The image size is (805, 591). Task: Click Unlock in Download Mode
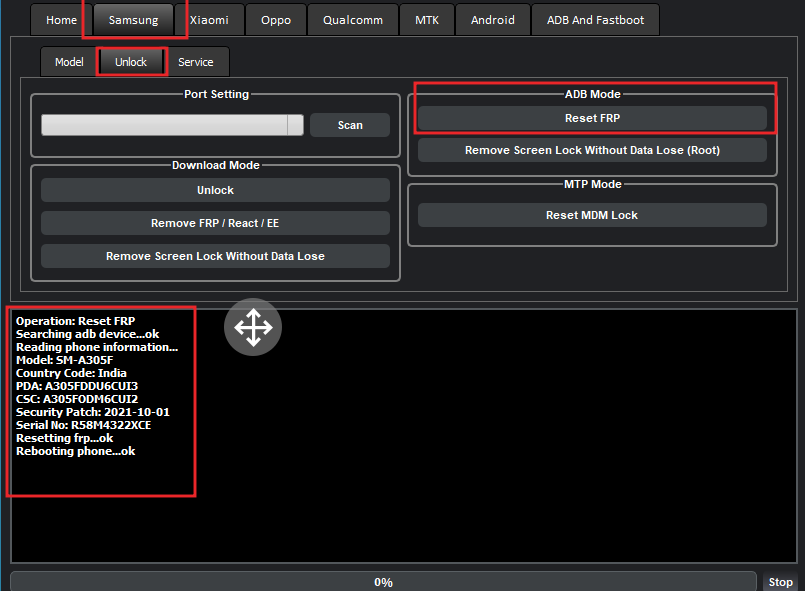[x=215, y=190]
